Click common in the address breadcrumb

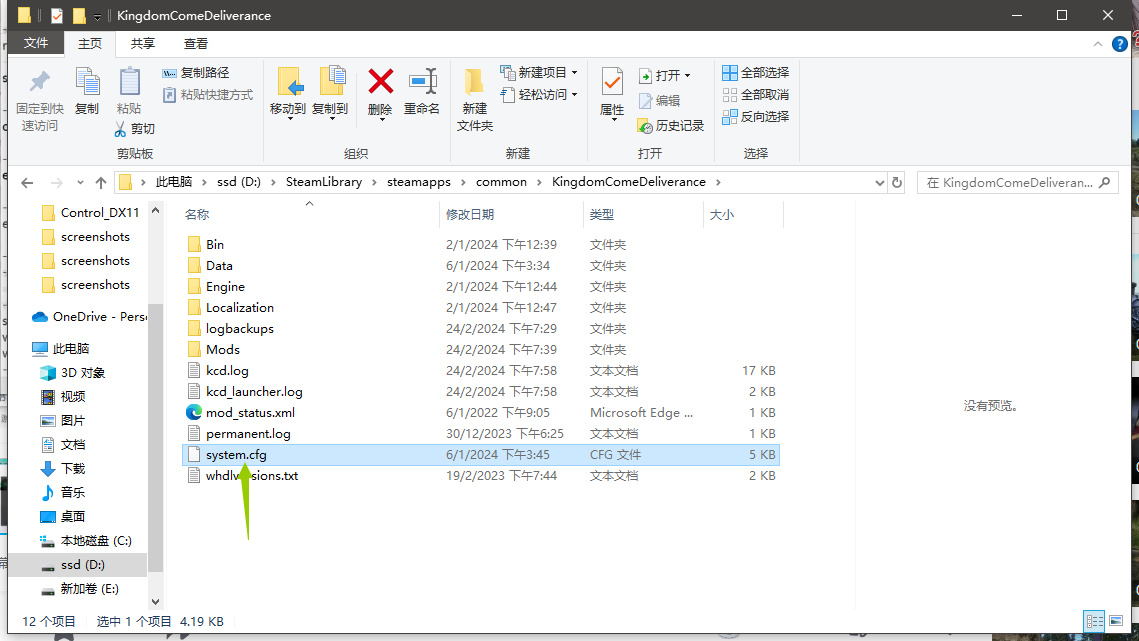(x=501, y=182)
